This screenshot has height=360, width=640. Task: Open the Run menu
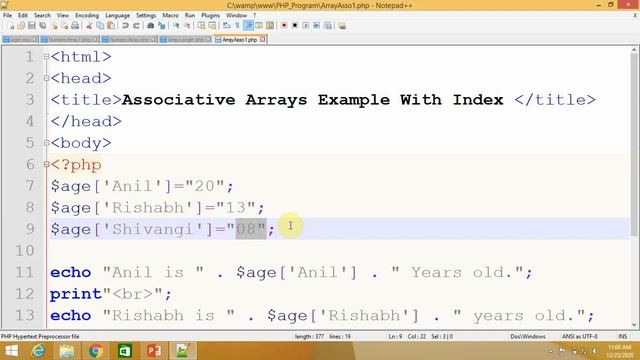pos(190,16)
